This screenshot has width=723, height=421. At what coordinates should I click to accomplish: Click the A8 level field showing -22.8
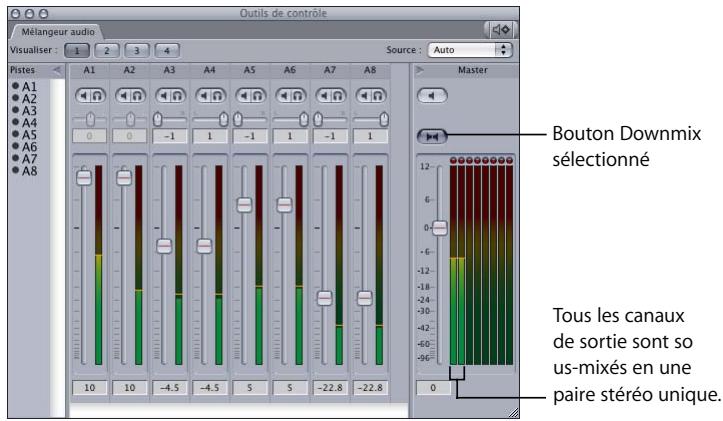pos(370,388)
